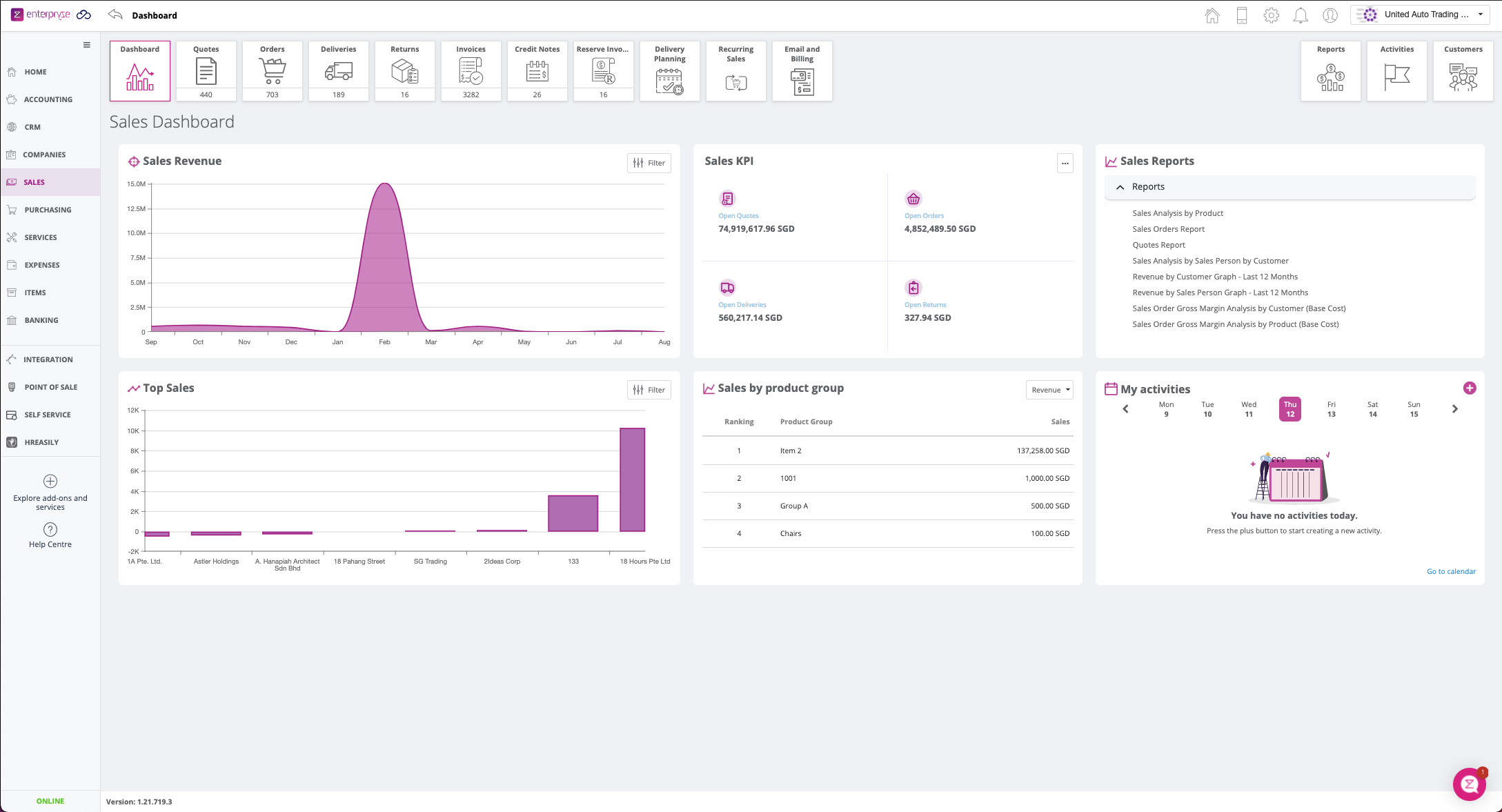The width and height of the screenshot is (1502, 812).
Task: Open the Revenue dropdown
Action: pyautogui.click(x=1049, y=390)
